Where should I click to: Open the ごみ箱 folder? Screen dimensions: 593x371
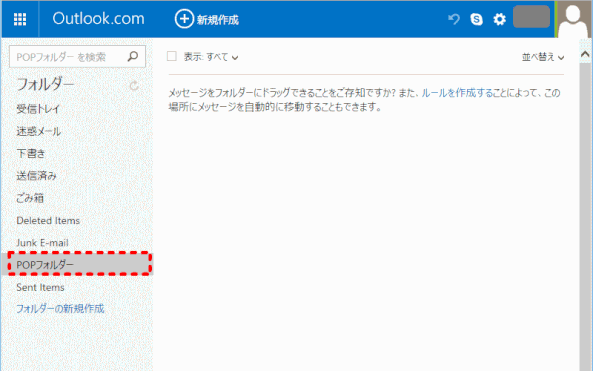(30, 198)
